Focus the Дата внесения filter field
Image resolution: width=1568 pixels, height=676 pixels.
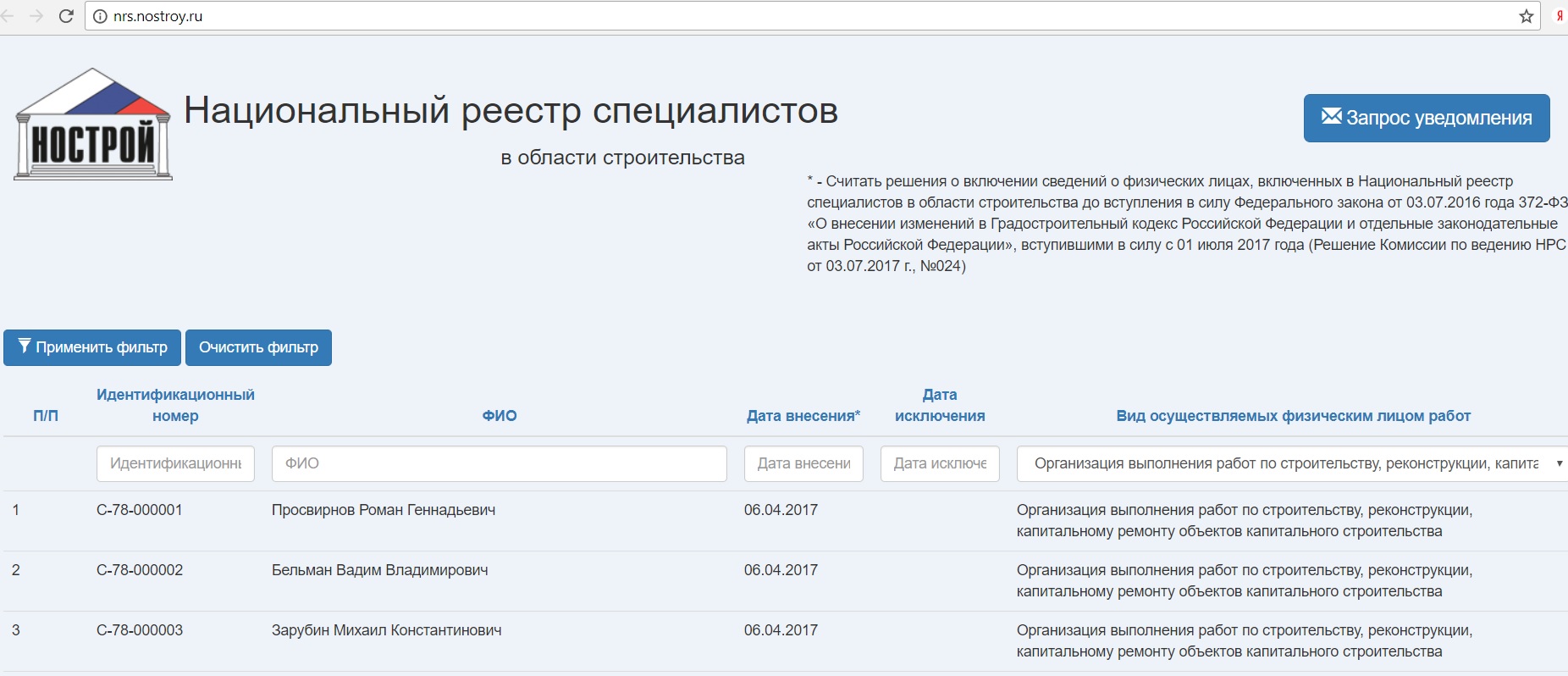[x=803, y=463]
